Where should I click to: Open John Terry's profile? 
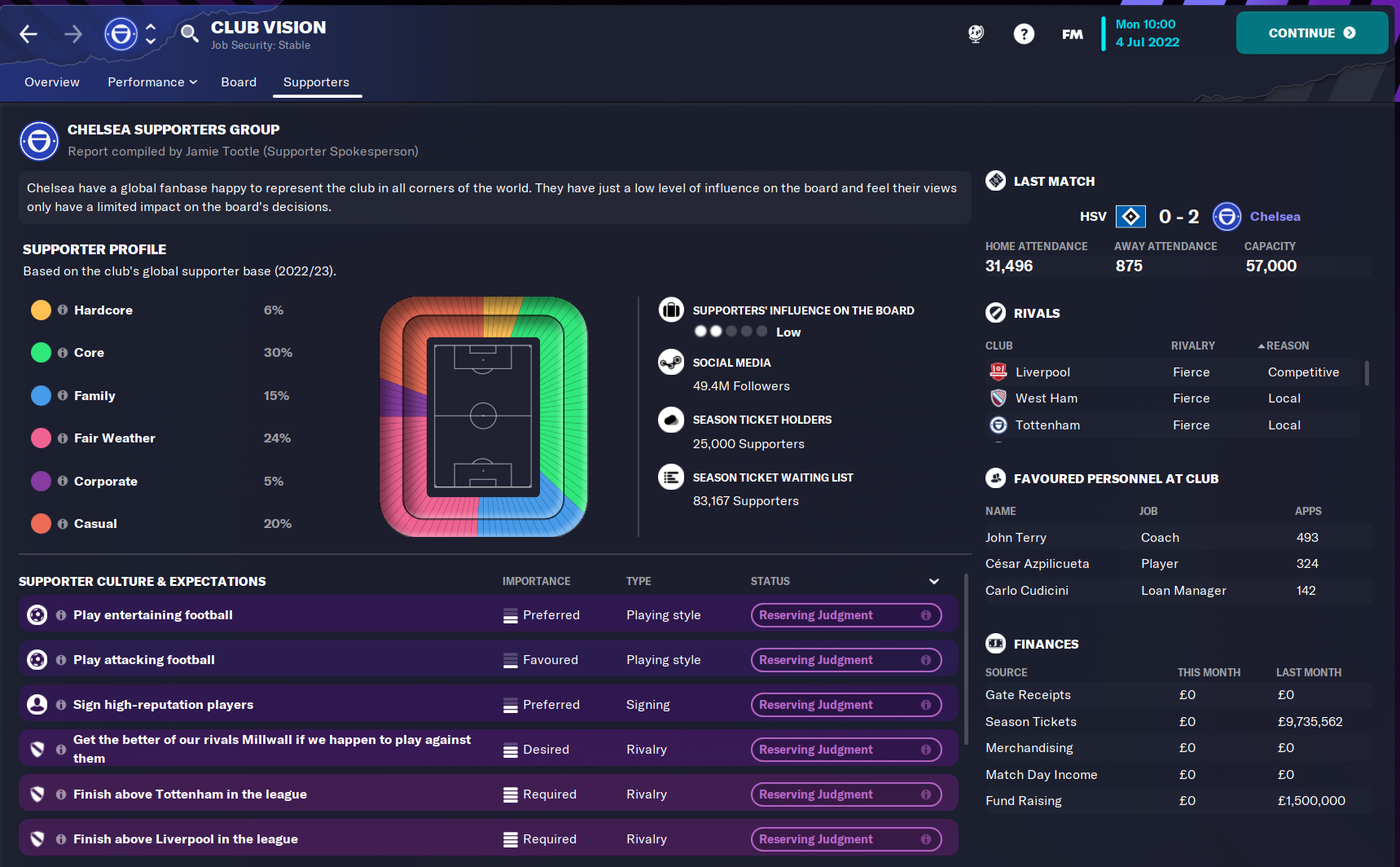[x=1016, y=538]
